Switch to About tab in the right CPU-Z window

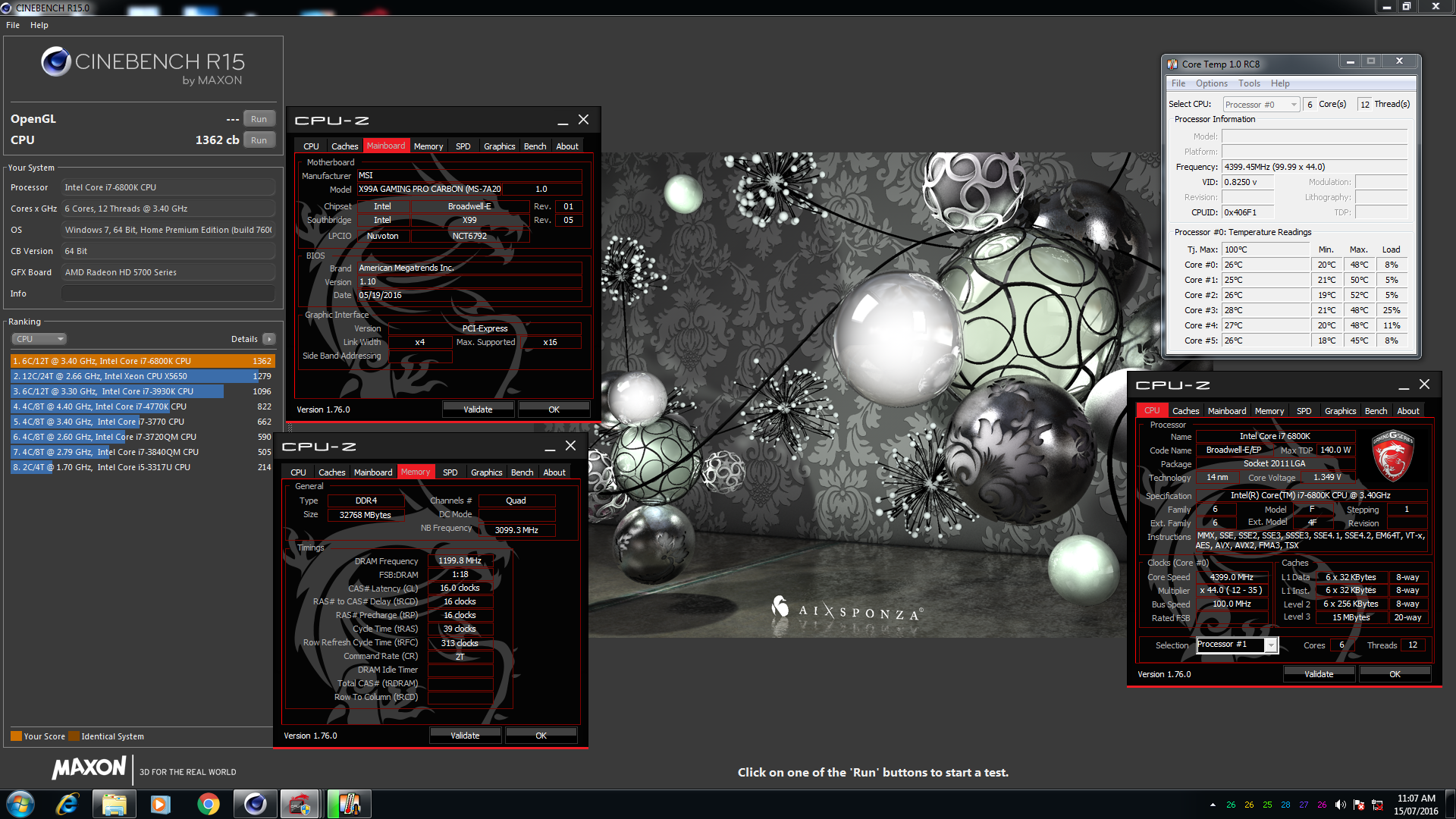(1408, 411)
